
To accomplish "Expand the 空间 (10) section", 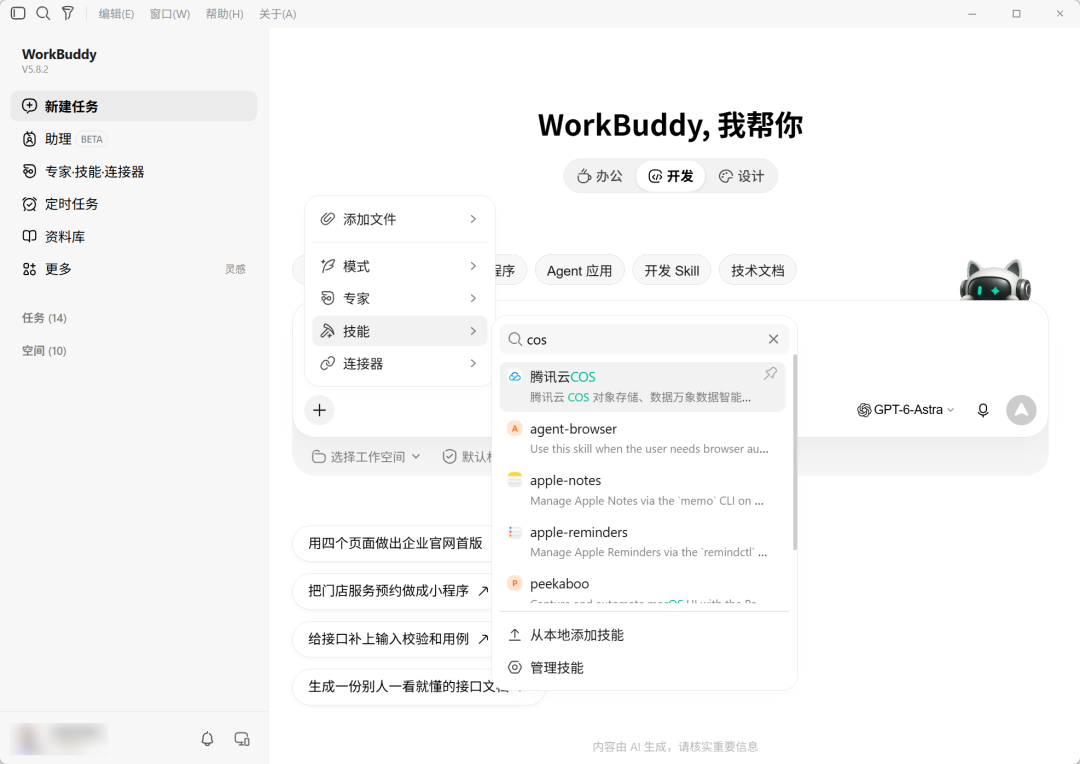I will 44,351.
